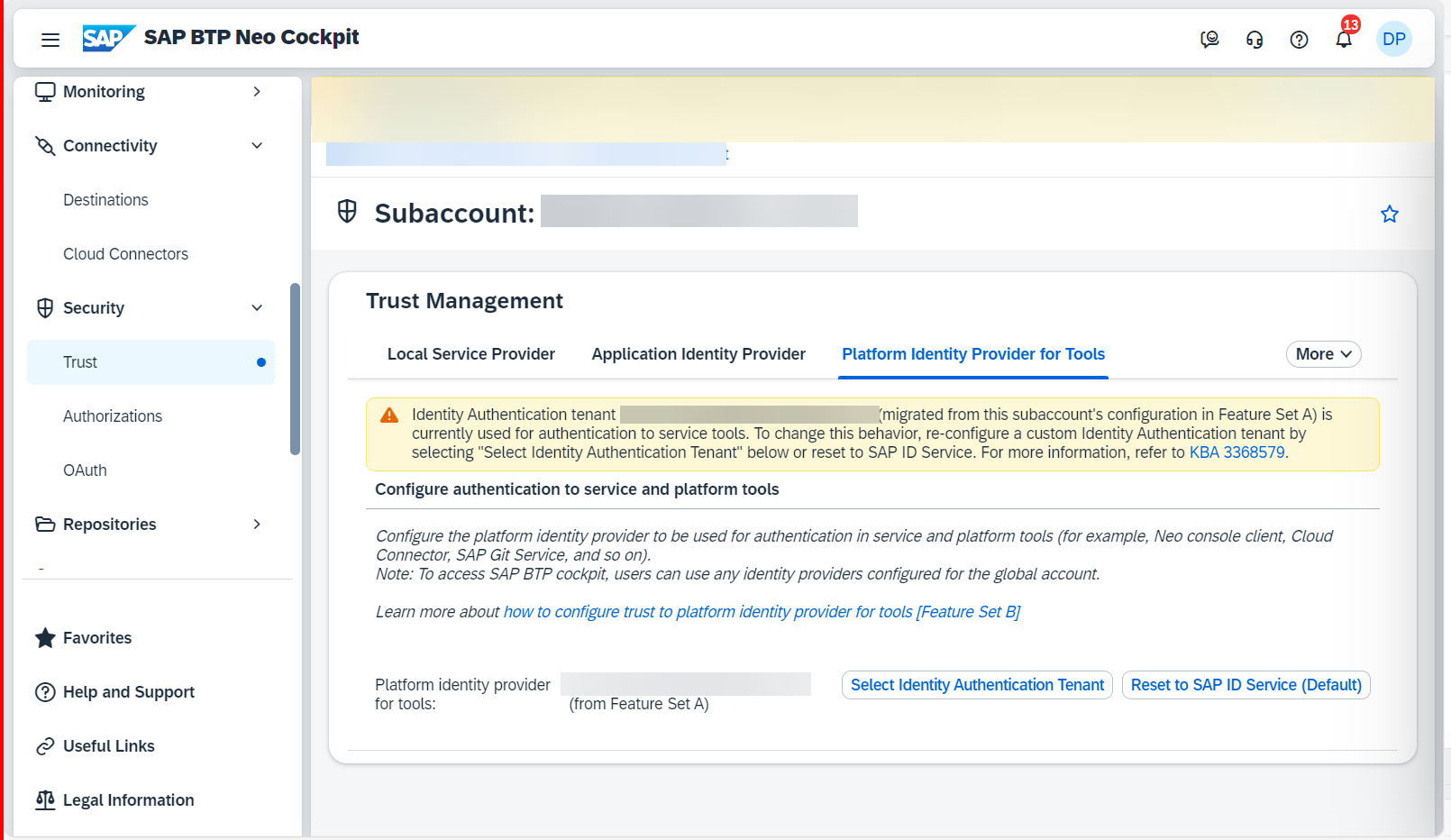The width and height of the screenshot is (1451, 840).
Task: Click the SAP BTP Neo Cockpit title
Action: [x=251, y=37]
